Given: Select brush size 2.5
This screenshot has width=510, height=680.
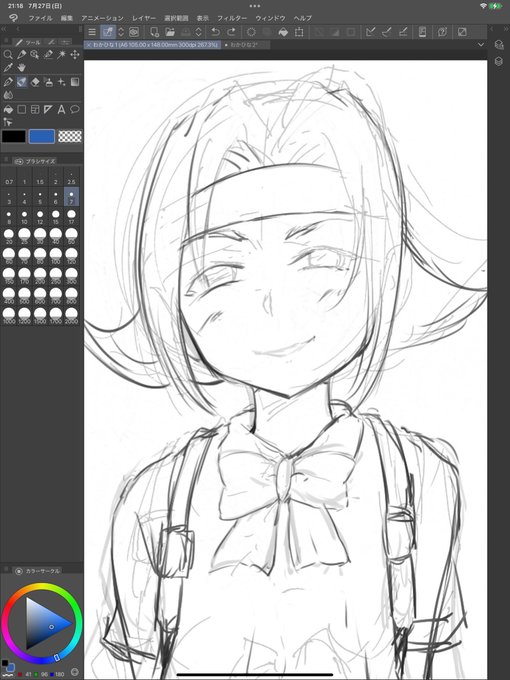Looking at the screenshot, I should (x=71, y=177).
